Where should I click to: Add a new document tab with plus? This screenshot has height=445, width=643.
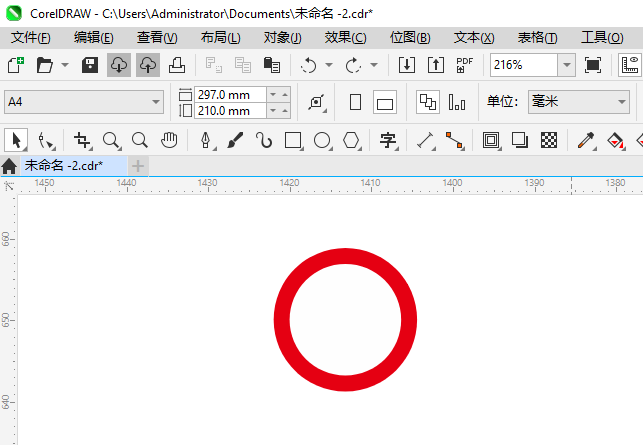click(138, 166)
